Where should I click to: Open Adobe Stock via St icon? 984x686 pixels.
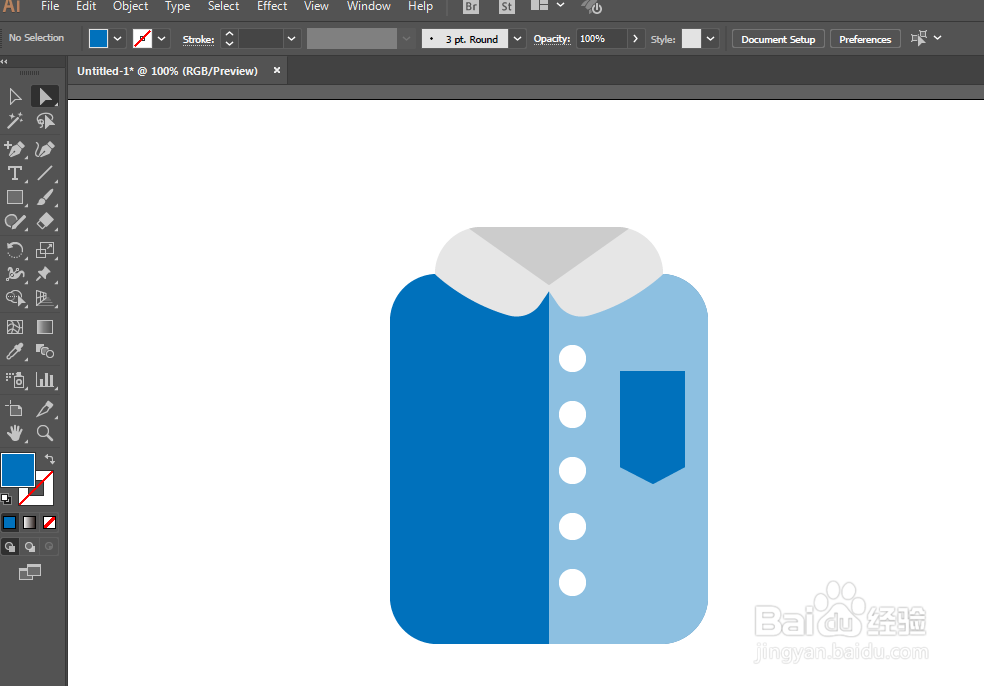pyautogui.click(x=506, y=7)
